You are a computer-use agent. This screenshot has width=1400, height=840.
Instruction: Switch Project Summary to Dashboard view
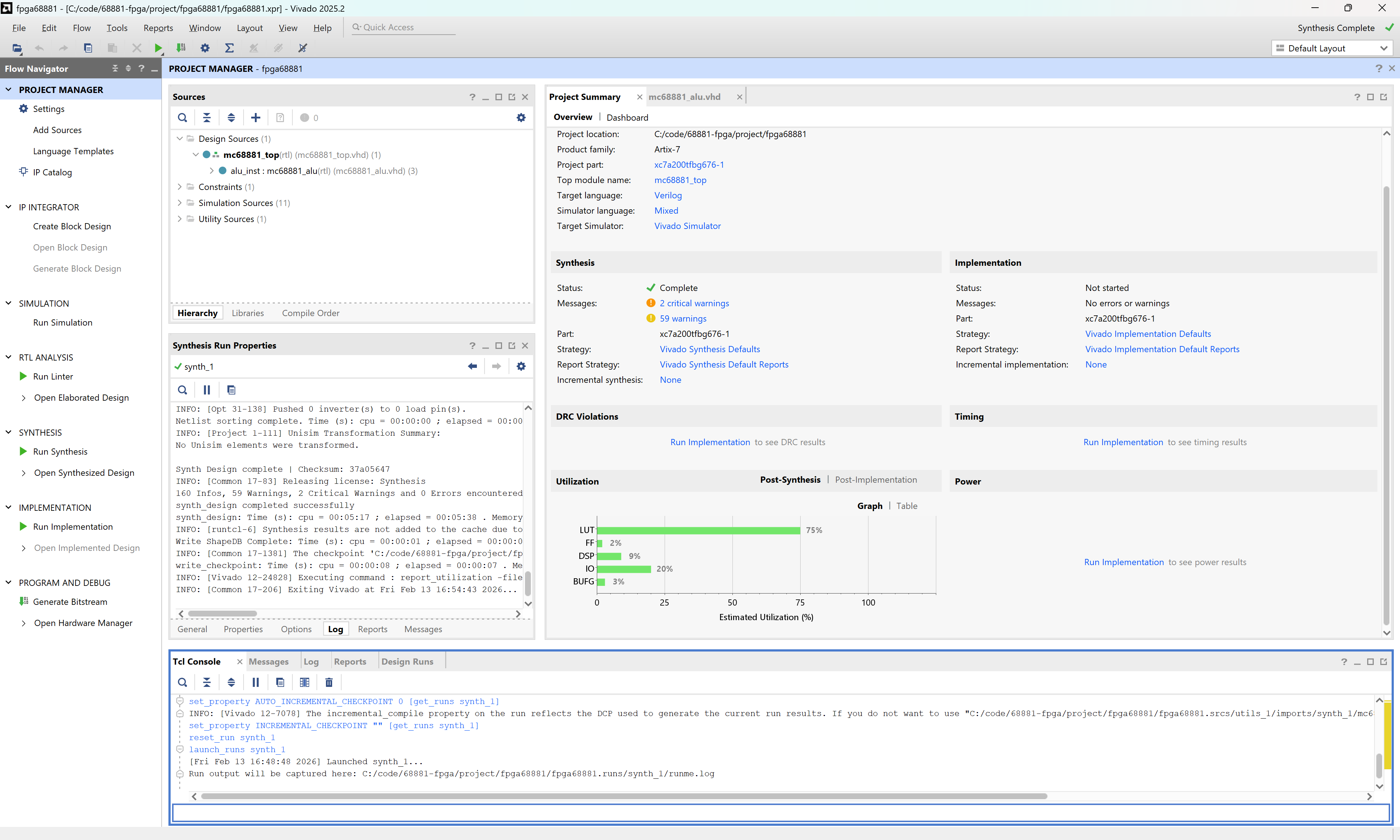point(627,117)
